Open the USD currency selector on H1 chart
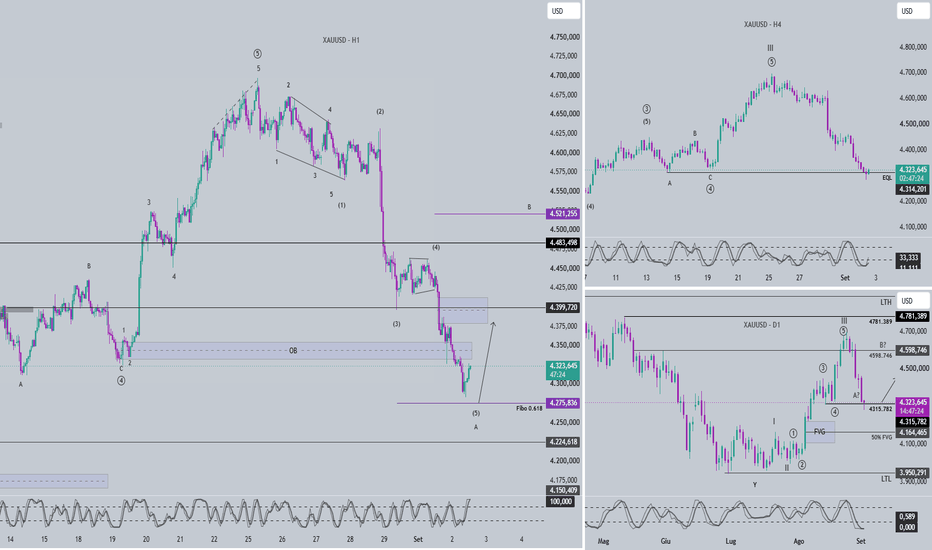The width and height of the screenshot is (932, 550). (x=563, y=11)
